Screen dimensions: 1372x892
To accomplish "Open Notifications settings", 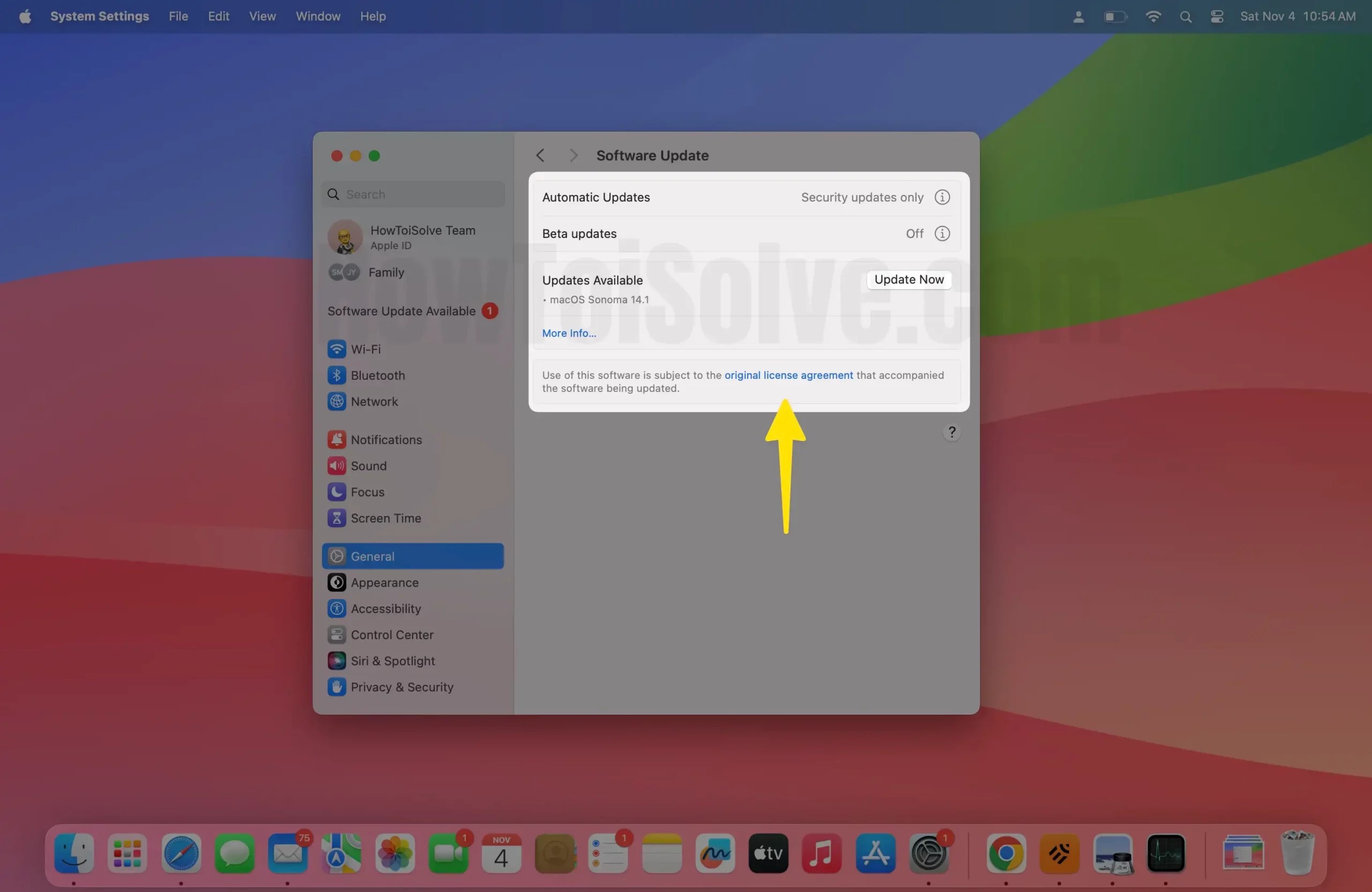I will [x=386, y=439].
